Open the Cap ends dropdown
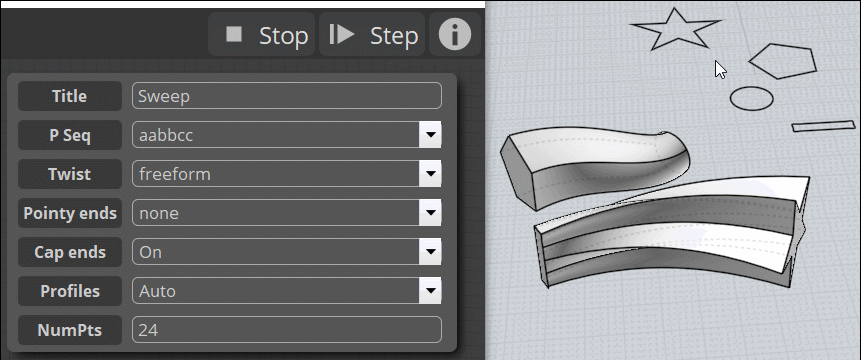The height and width of the screenshot is (360, 861). [287, 252]
